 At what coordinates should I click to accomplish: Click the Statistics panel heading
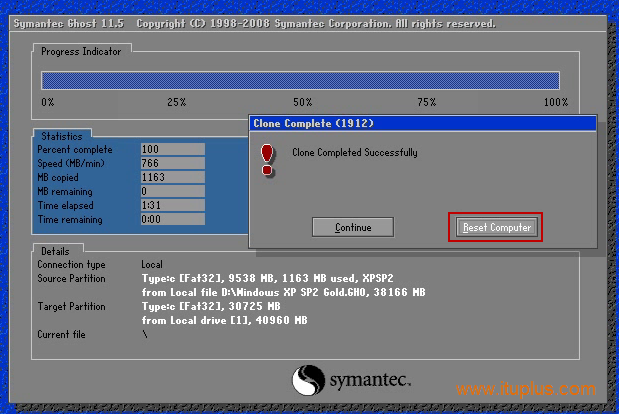62,136
